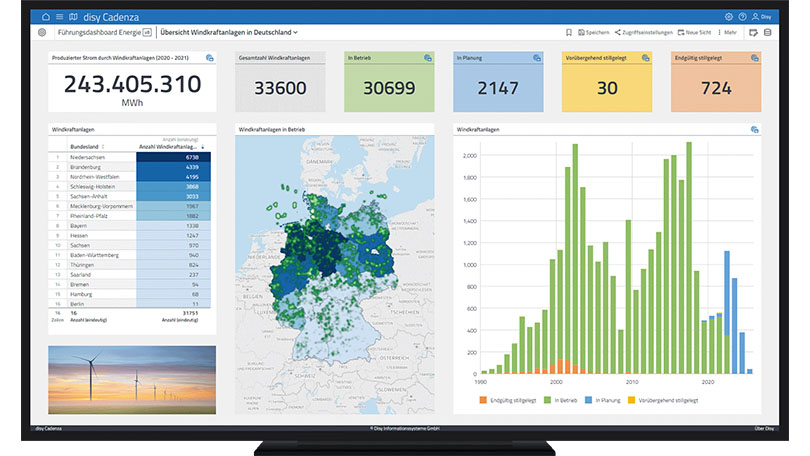Go to the Cadenza home icon
This screenshot has width=810, height=456.
(x=46, y=17)
